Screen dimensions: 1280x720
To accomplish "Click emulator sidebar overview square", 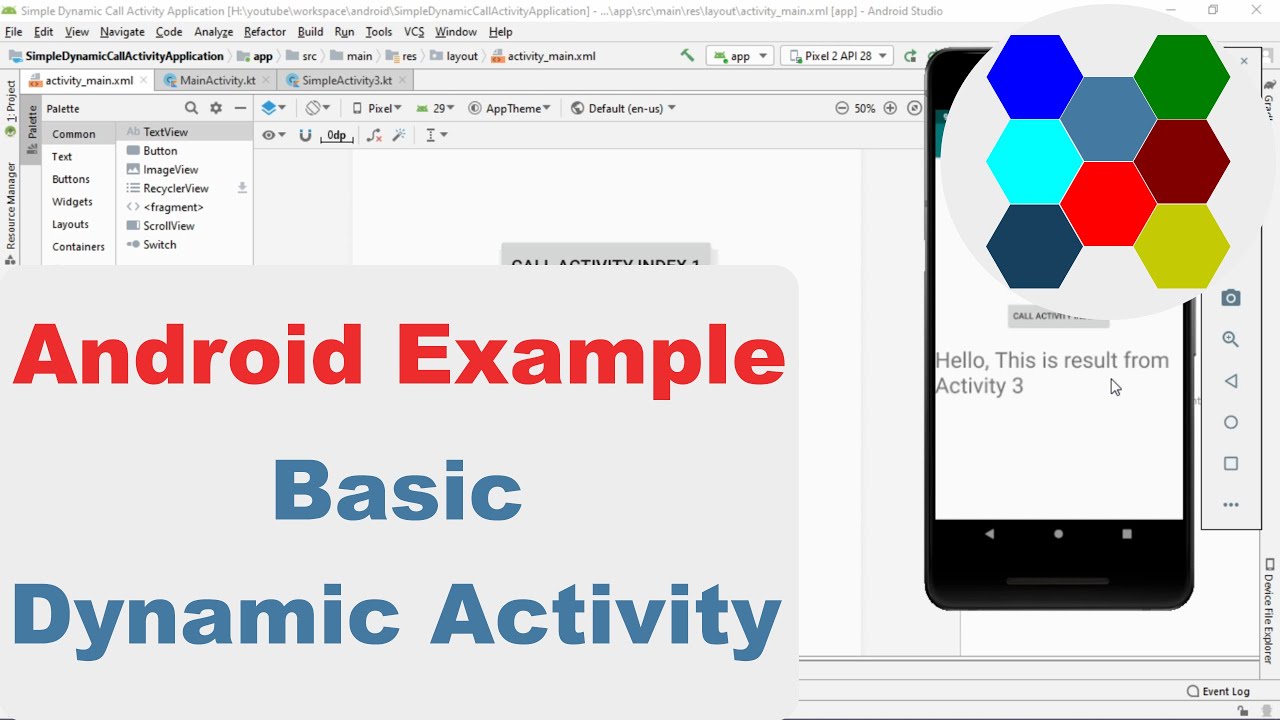I will pyautogui.click(x=1231, y=464).
